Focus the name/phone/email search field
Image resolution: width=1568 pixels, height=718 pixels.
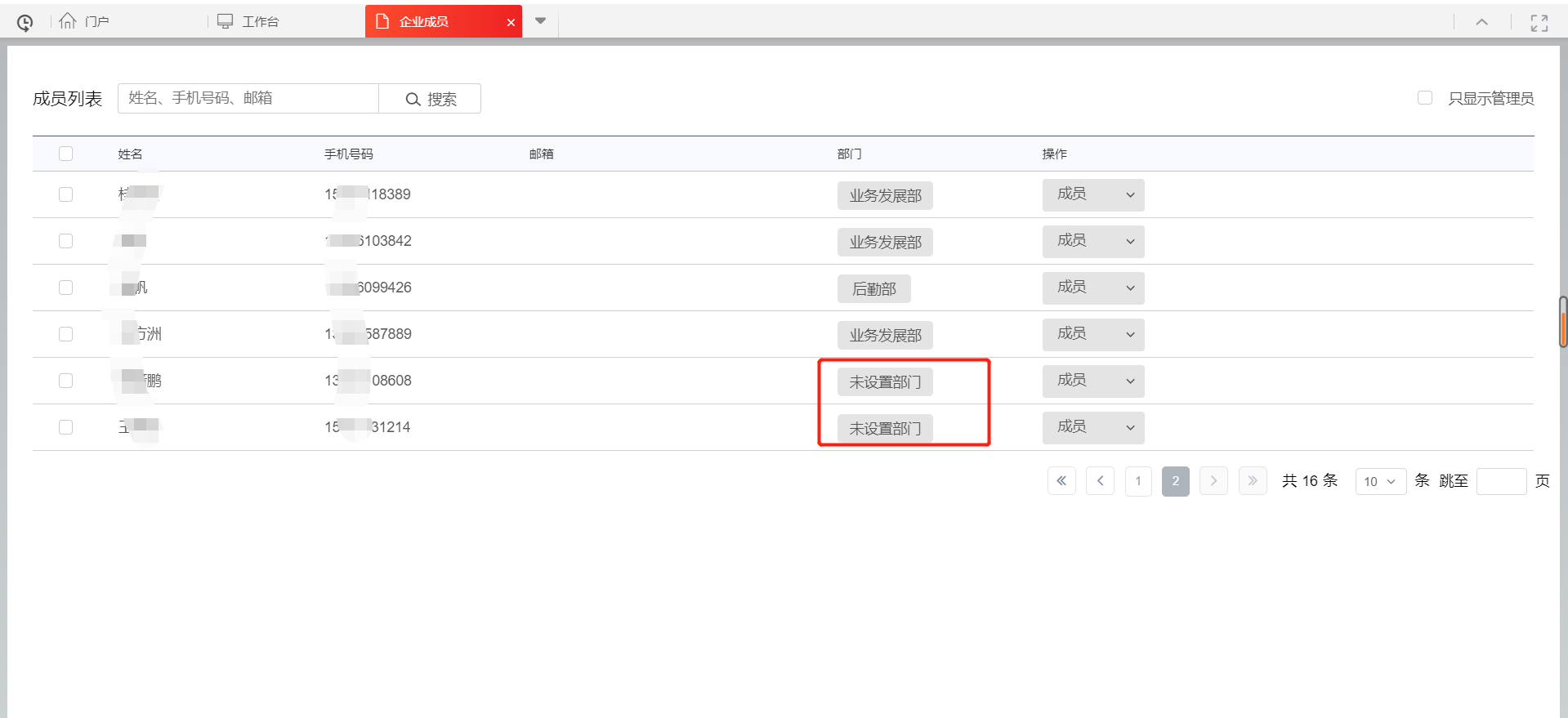coord(248,99)
